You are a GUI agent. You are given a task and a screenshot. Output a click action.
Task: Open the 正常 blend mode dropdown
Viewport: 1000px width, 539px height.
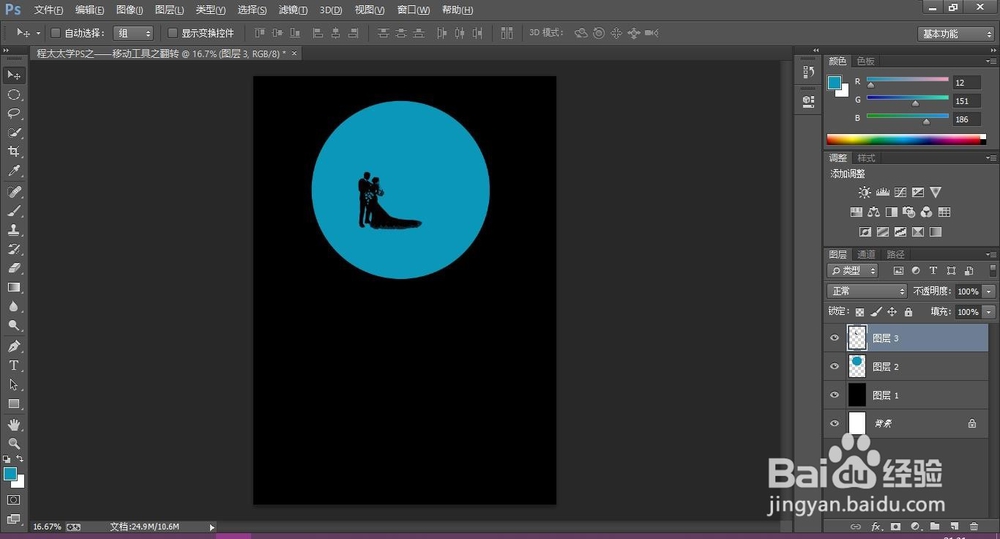pyautogui.click(x=867, y=291)
